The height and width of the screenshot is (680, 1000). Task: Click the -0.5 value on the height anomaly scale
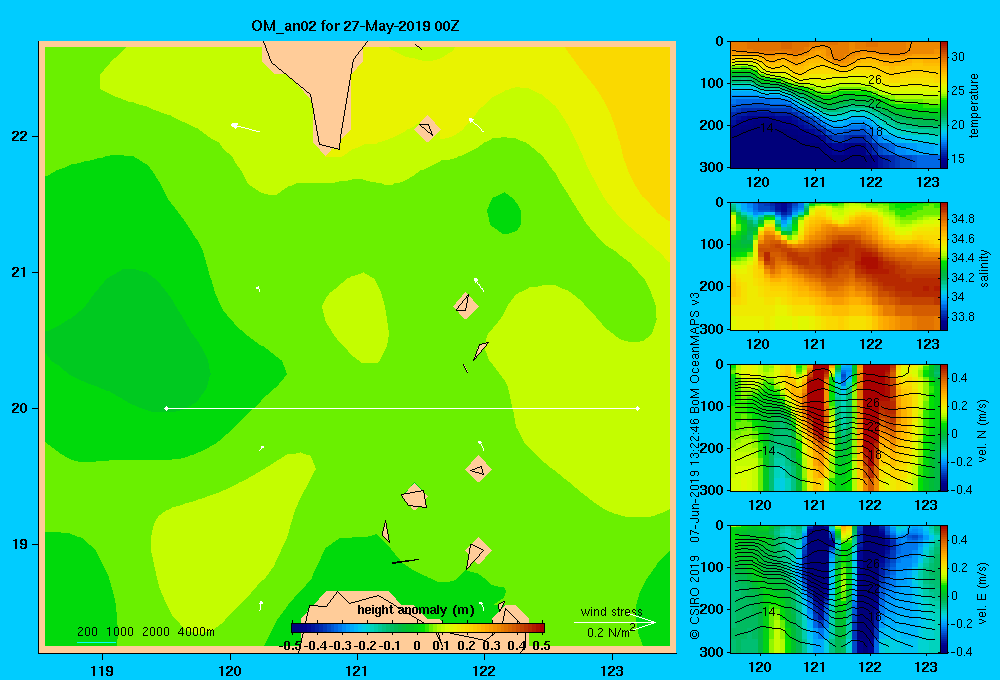(290, 646)
